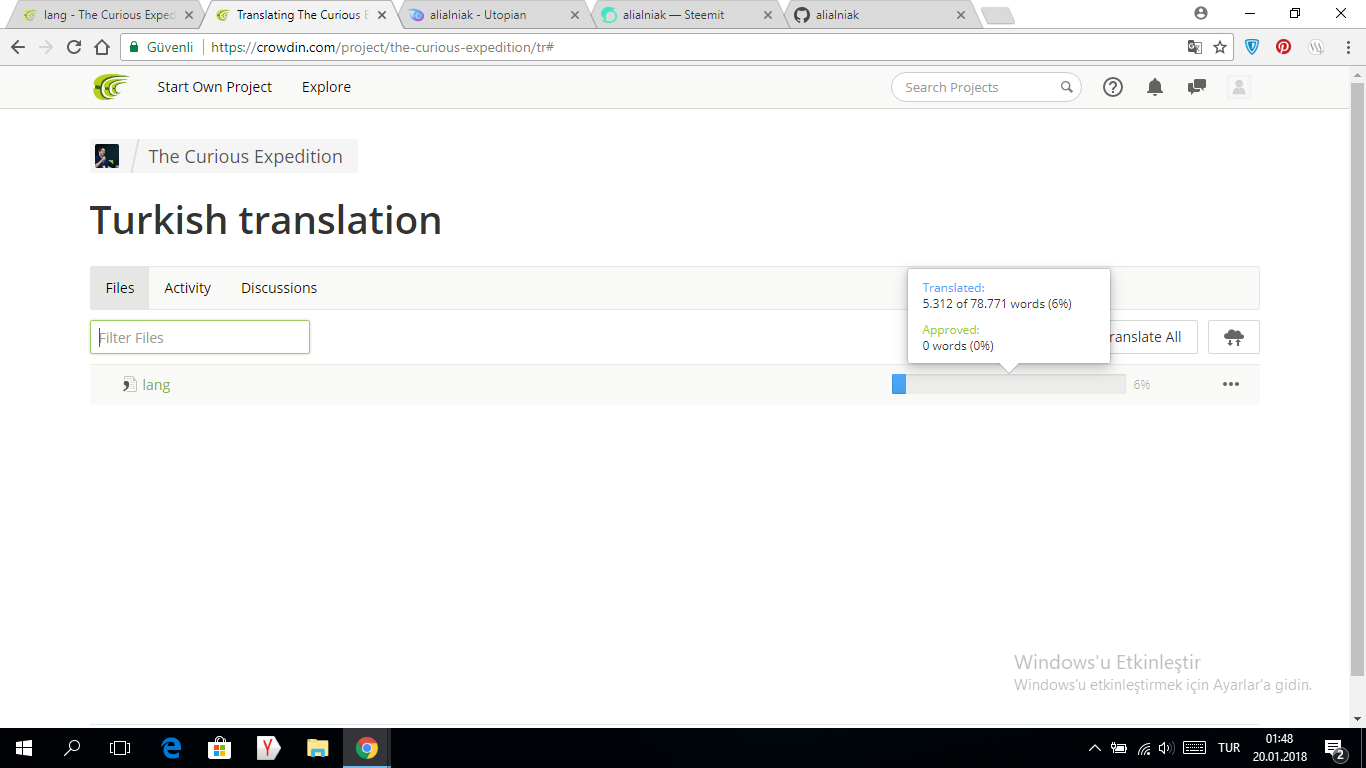1366x768 pixels.
Task: Launch Microsoft Edge from taskbar
Action: (171, 748)
